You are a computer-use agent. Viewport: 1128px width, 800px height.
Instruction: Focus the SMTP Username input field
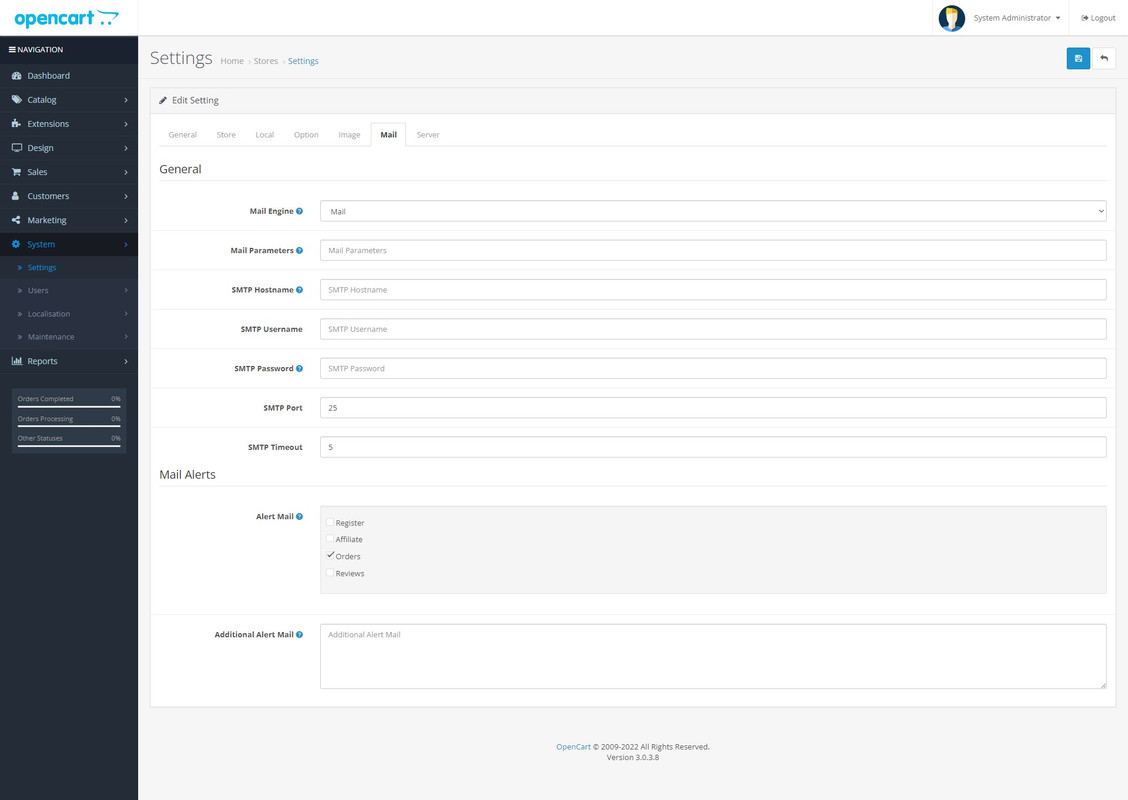pos(713,329)
